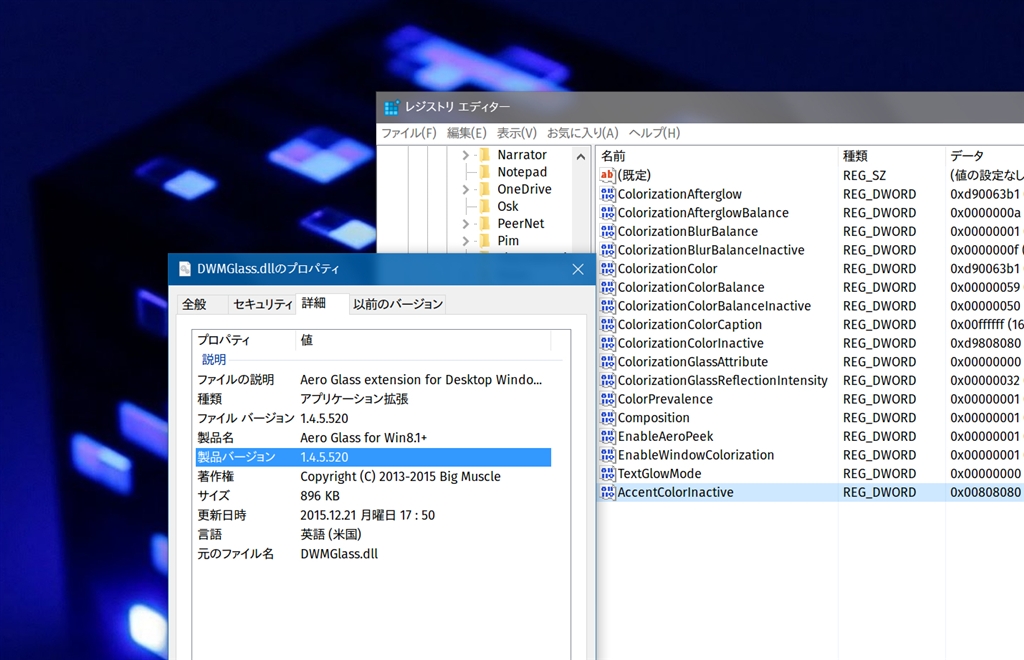
Task: Click the Osk folder icon
Action: point(485,206)
